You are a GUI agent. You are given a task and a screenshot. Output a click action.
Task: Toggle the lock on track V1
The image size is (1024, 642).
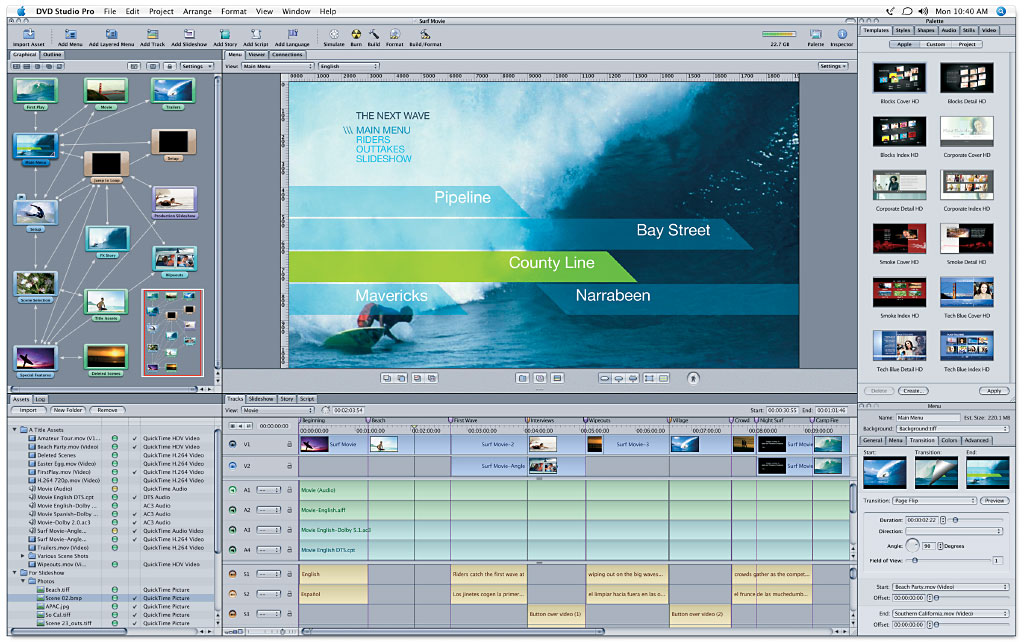pyautogui.click(x=290, y=443)
